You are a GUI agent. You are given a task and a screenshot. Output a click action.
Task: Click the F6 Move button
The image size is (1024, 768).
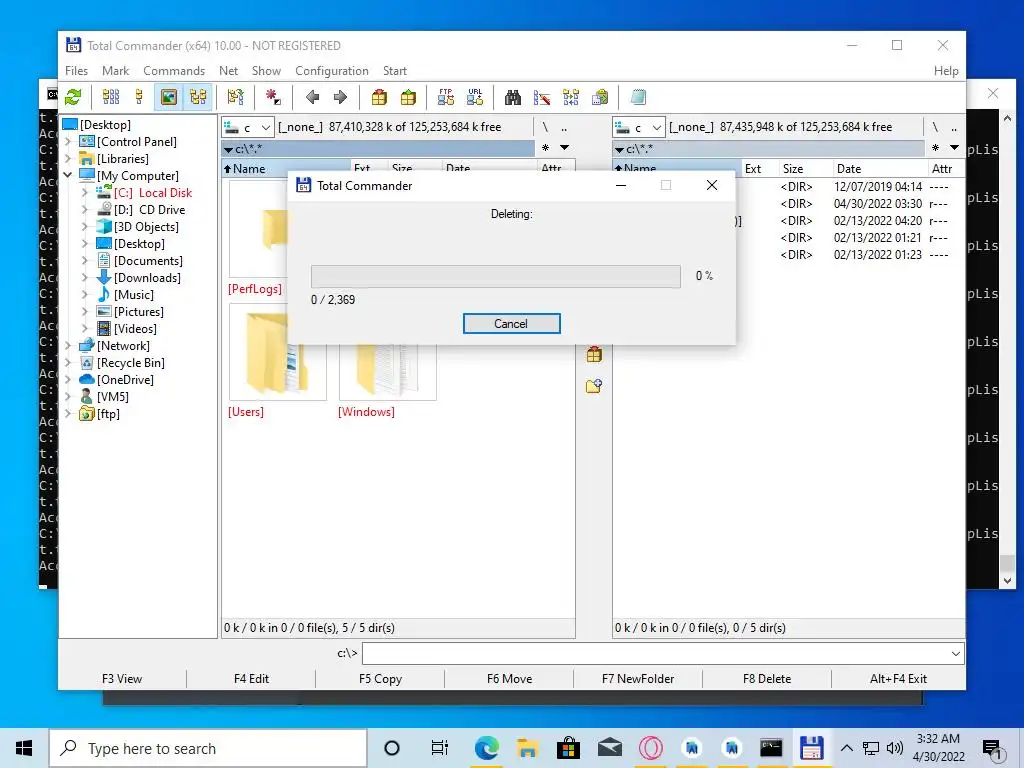[509, 679]
